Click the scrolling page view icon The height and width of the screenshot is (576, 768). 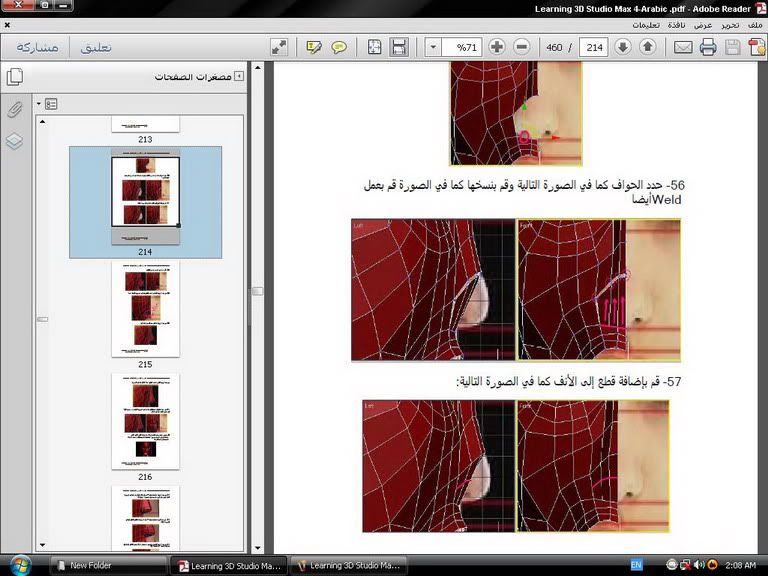(x=399, y=48)
